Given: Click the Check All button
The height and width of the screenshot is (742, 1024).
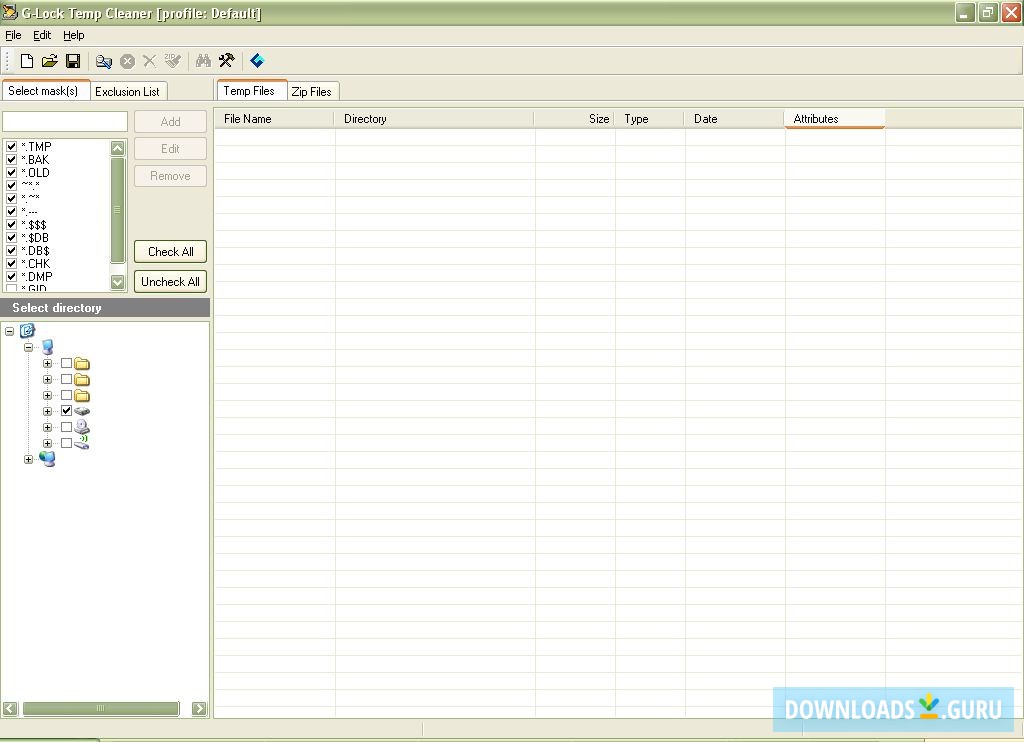Looking at the screenshot, I should tap(171, 252).
